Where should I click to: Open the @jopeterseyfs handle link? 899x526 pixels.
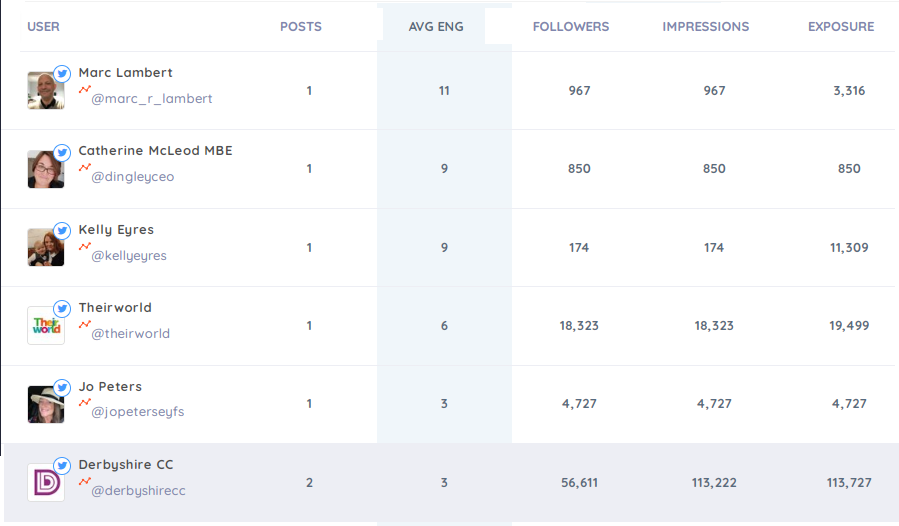click(138, 412)
